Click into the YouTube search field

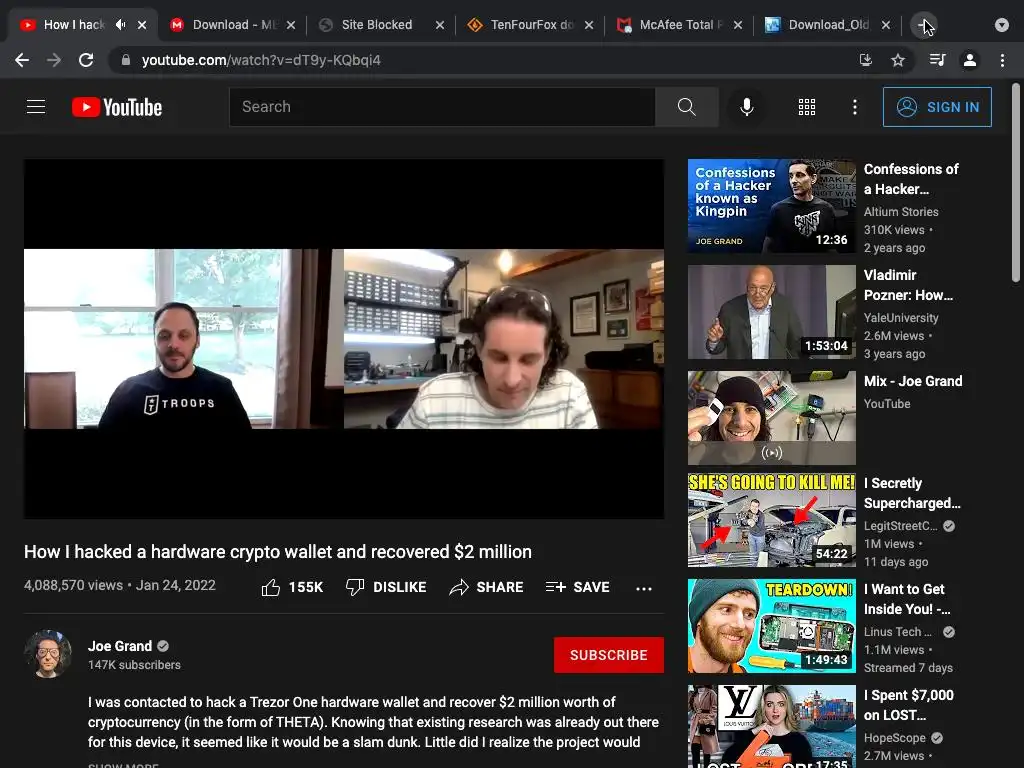point(442,106)
